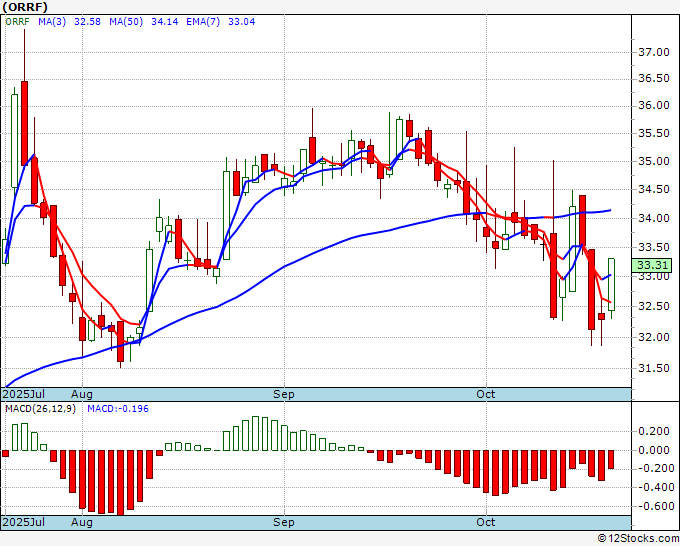Click the 0.000 MACD axis label
Image resolution: width=680 pixels, height=546 pixels.
coord(654,450)
